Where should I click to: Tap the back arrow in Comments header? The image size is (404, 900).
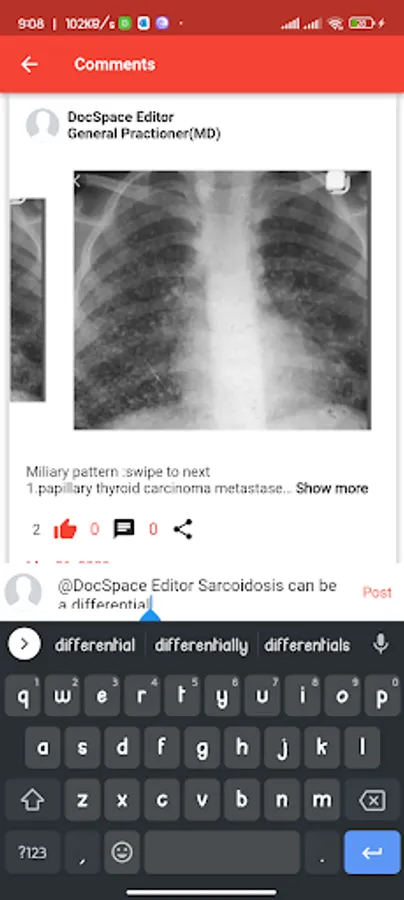(x=29, y=64)
